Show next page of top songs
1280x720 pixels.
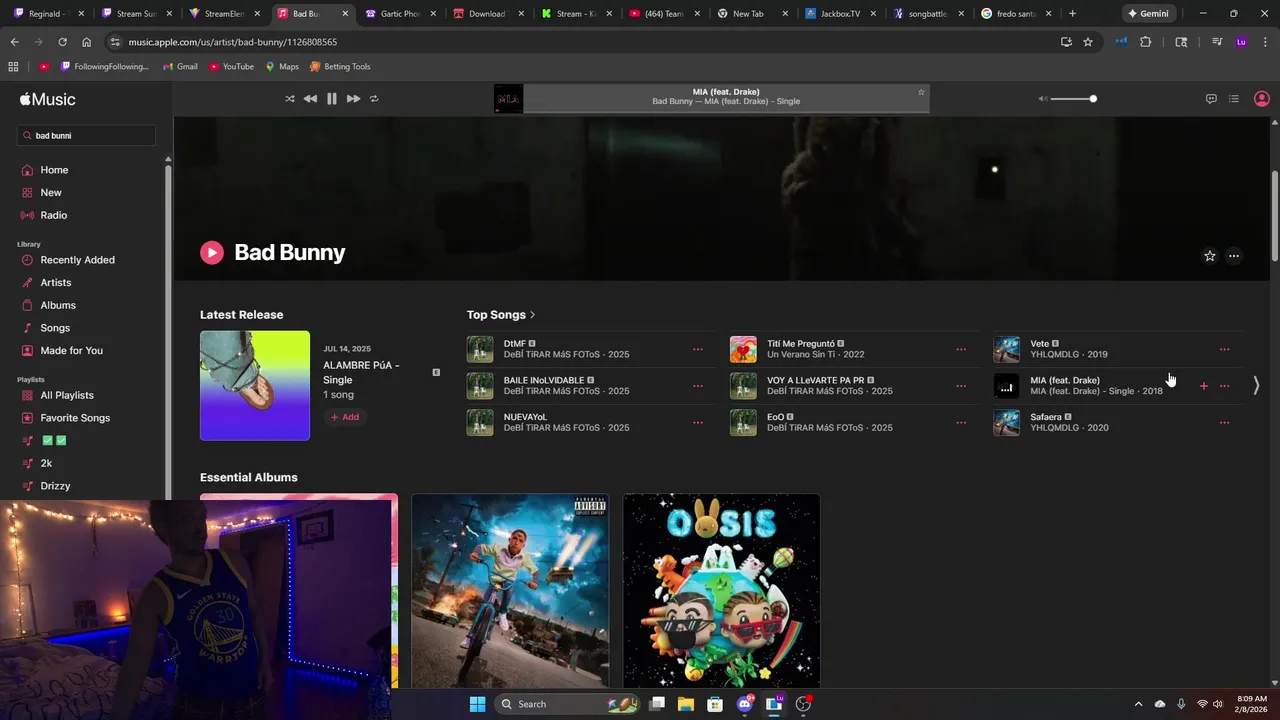tap(1256, 385)
